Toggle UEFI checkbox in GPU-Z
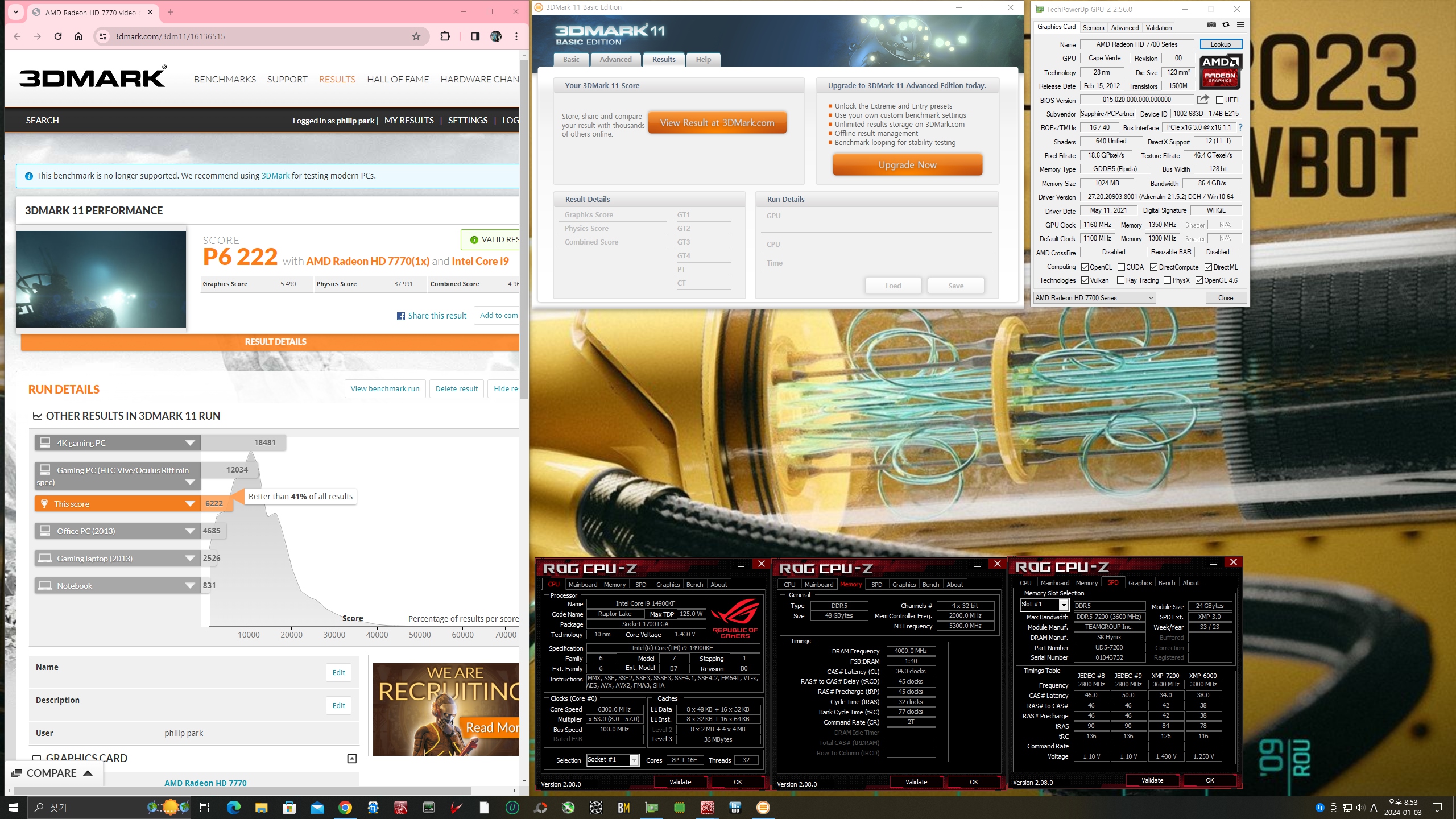Screen dimensions: 1456x819 (1219, 100)
